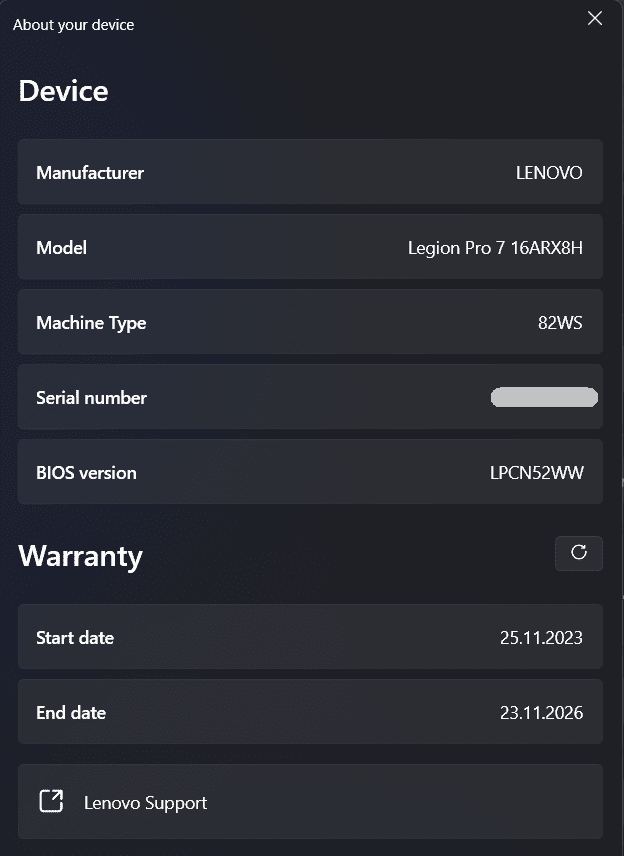
Task: Click the End date label
Action: click(71, 713)
